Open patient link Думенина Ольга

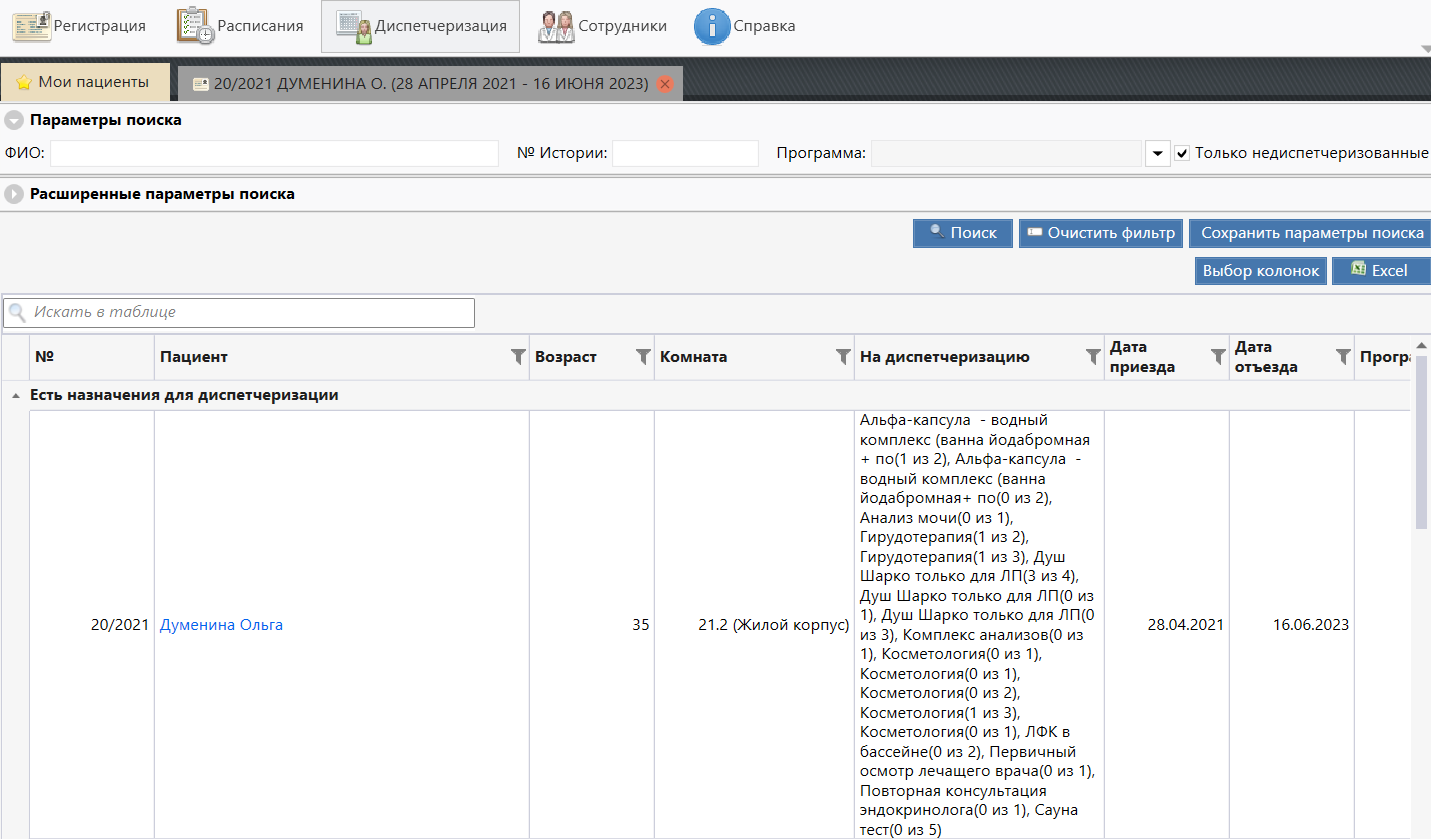pyautogui.click(x=221, y=625)
